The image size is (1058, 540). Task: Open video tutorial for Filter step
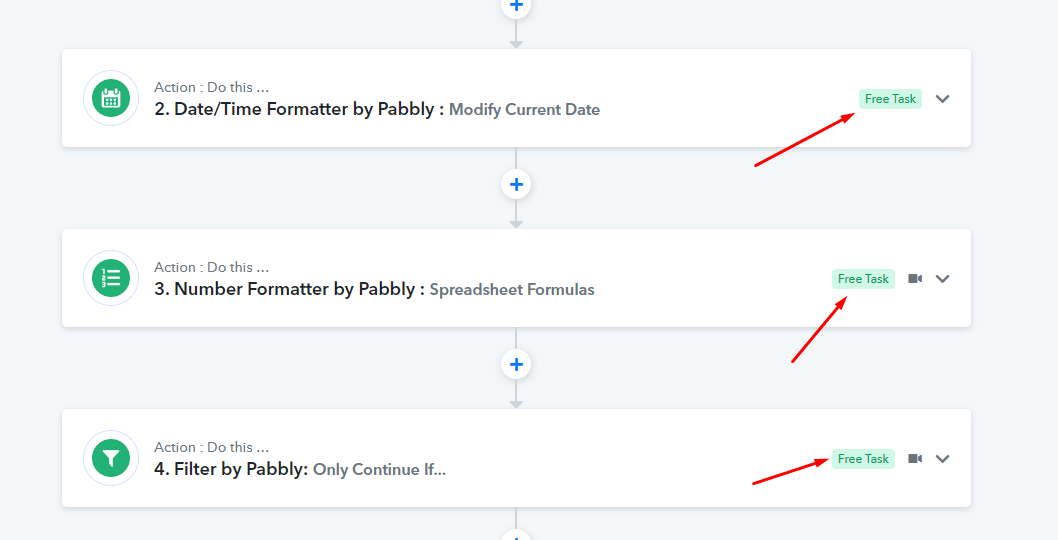pos(915,459)
